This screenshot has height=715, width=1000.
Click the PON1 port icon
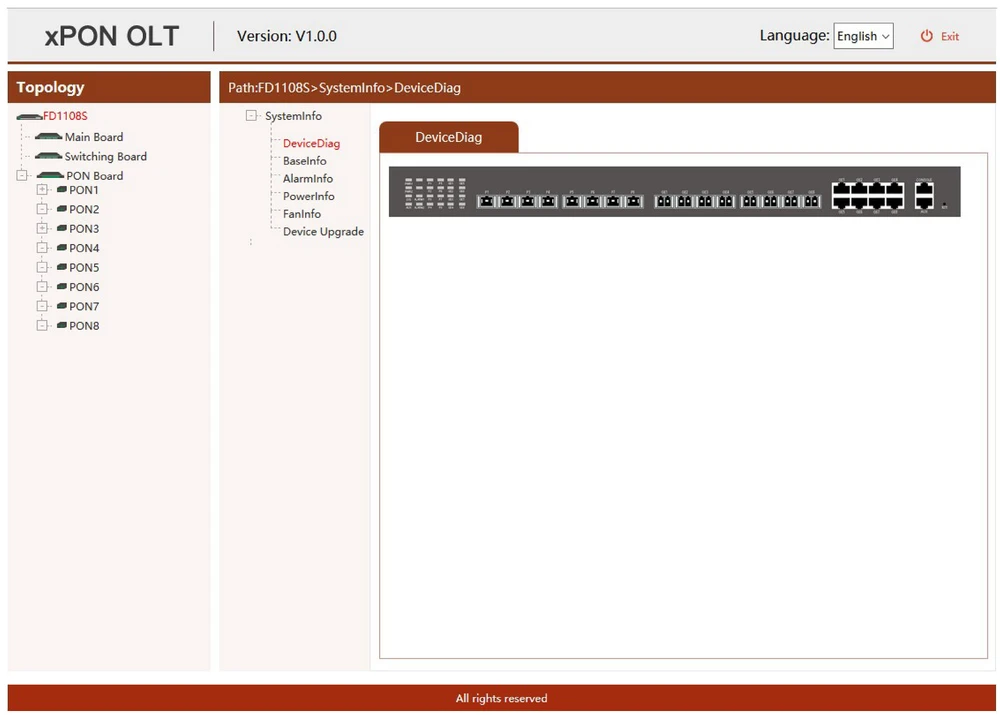pyautogui.click(x=61, y=190)
